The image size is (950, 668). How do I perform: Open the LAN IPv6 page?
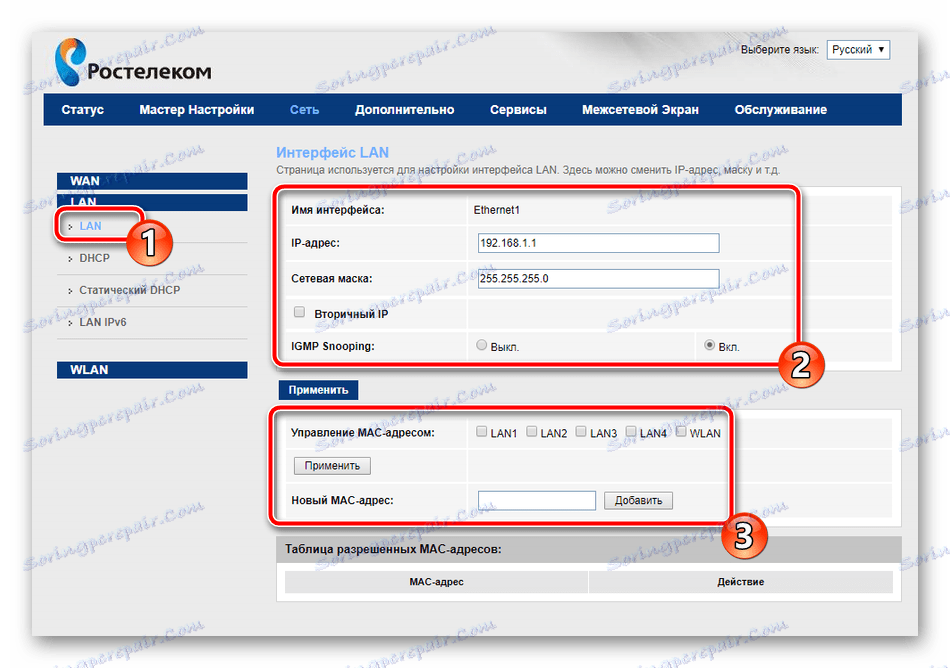[103, 322]
